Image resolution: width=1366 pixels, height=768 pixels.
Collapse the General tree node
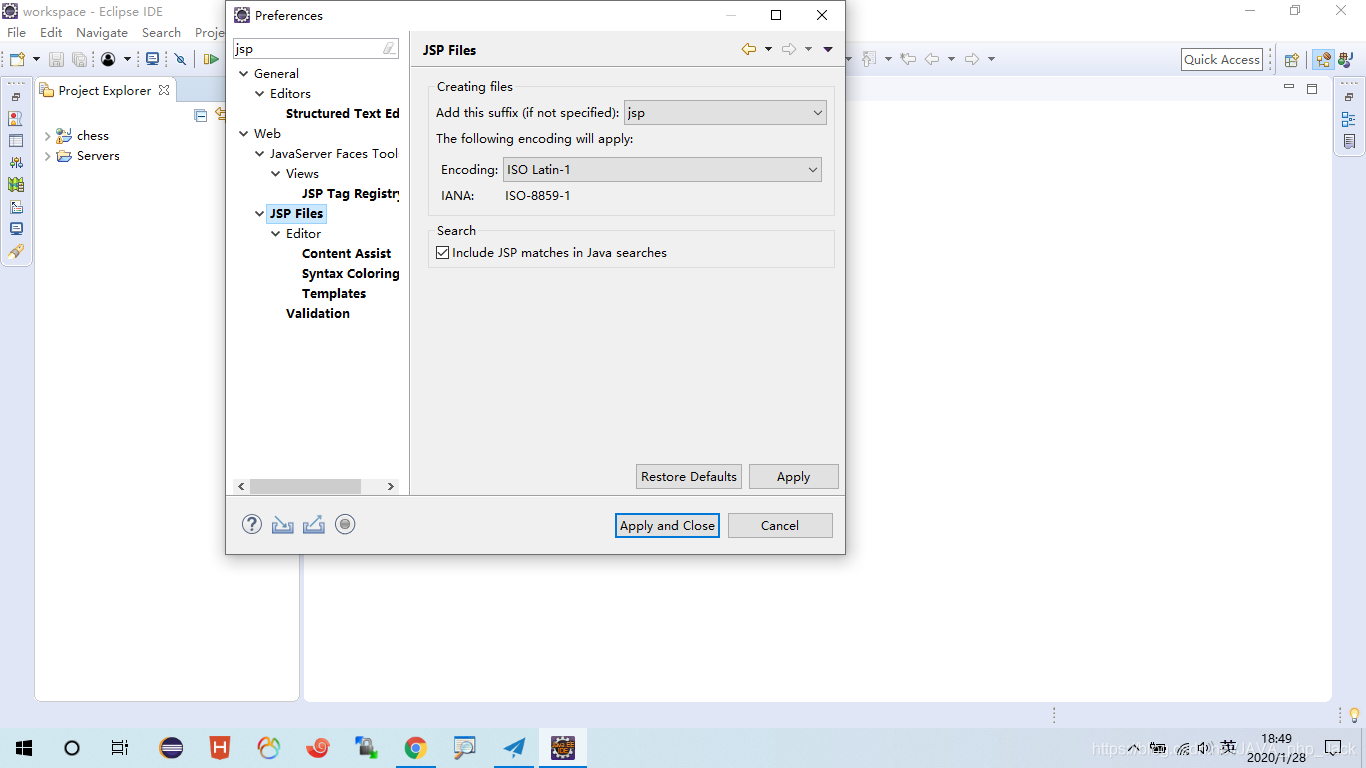click(244, 74)
